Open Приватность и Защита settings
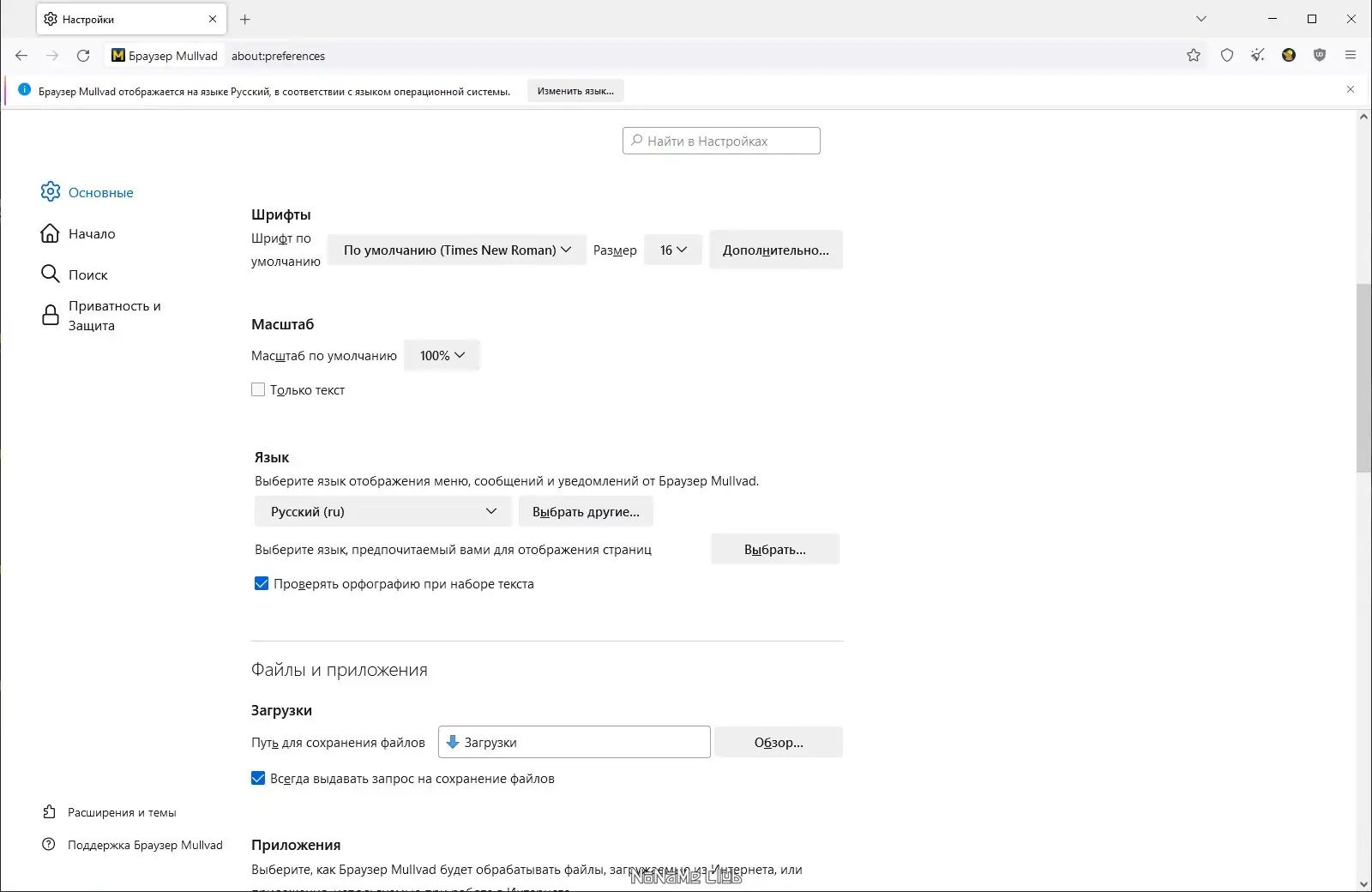The height and width of the screenshot is (892, 1372). (x=101, y=316)
